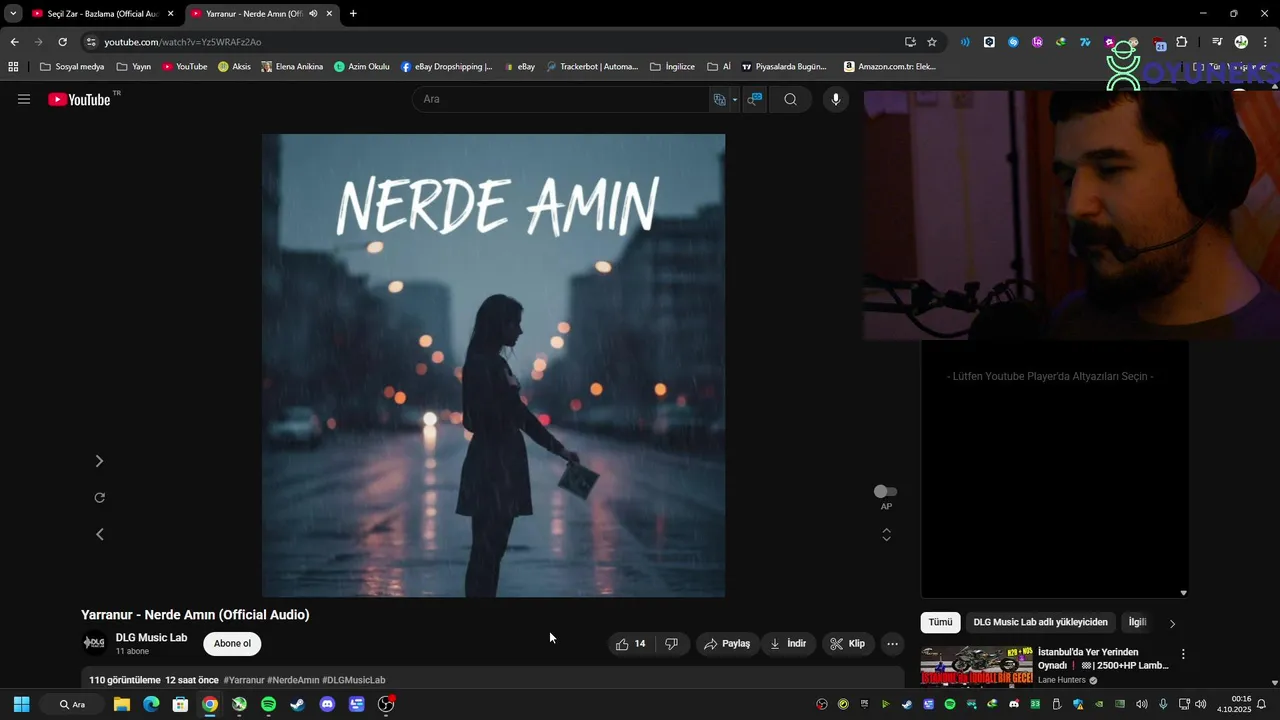Screen dimensions: 1280x720
Task: Select the Tümü filter chip
Action: 940,622
